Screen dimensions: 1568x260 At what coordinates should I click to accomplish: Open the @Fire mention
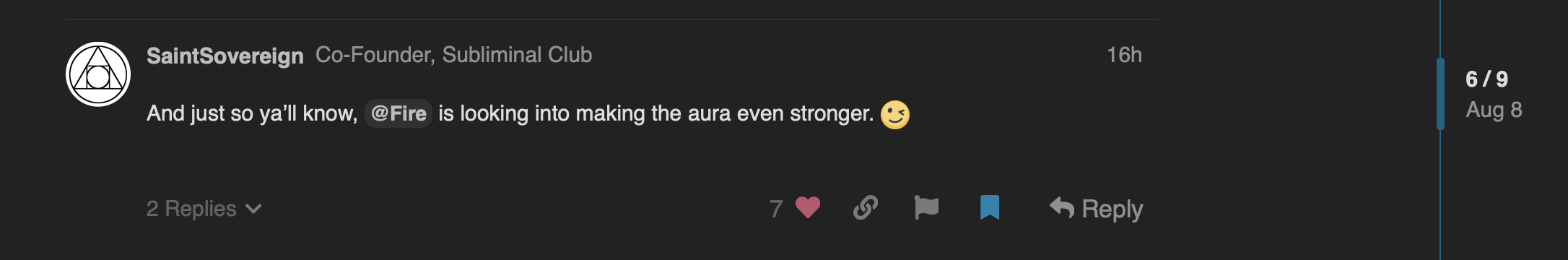[x=398, y=113]
